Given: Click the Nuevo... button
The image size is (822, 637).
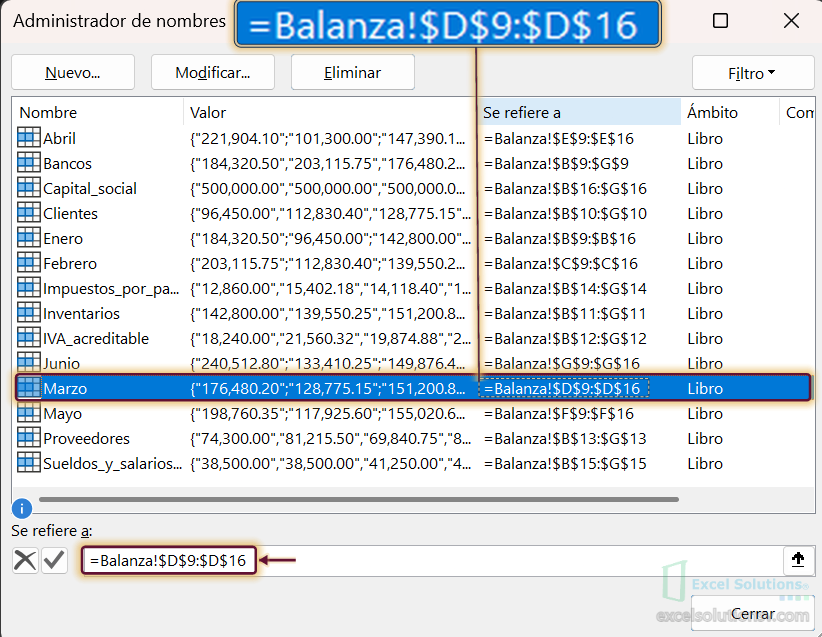Looking at the screenshot, I should (73, 72).
